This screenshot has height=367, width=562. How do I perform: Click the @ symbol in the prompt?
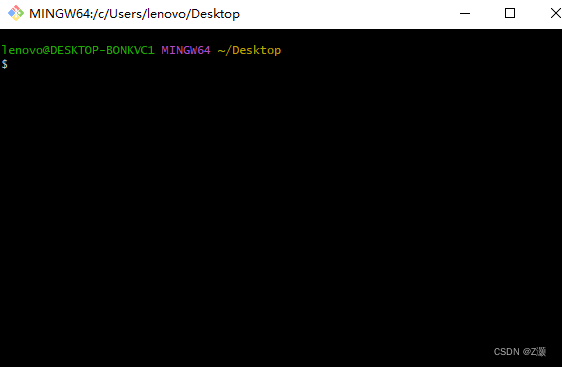point(46,50)
